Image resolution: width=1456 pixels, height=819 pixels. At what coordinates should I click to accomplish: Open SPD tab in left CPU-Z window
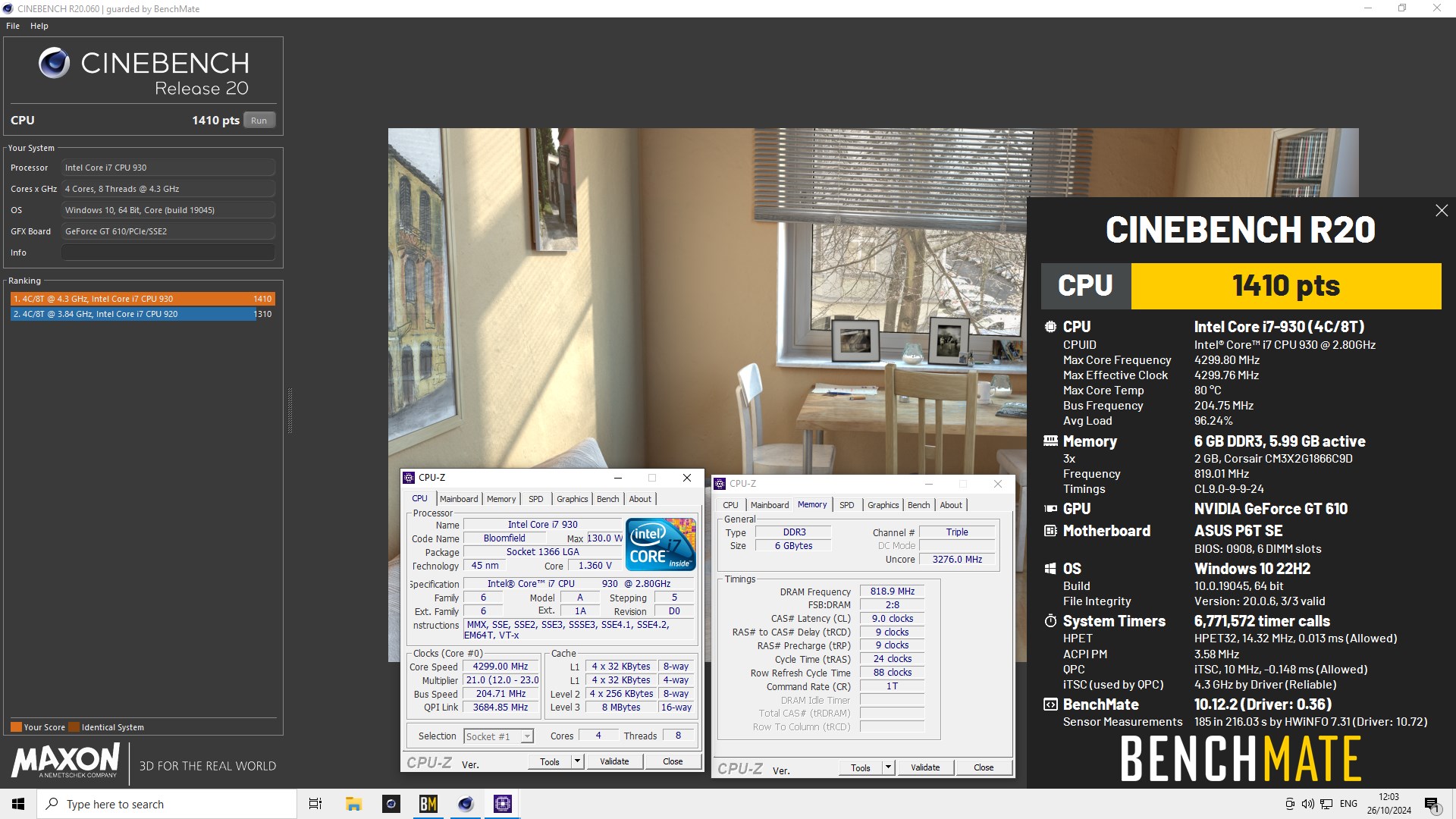(x=536, y=499)
